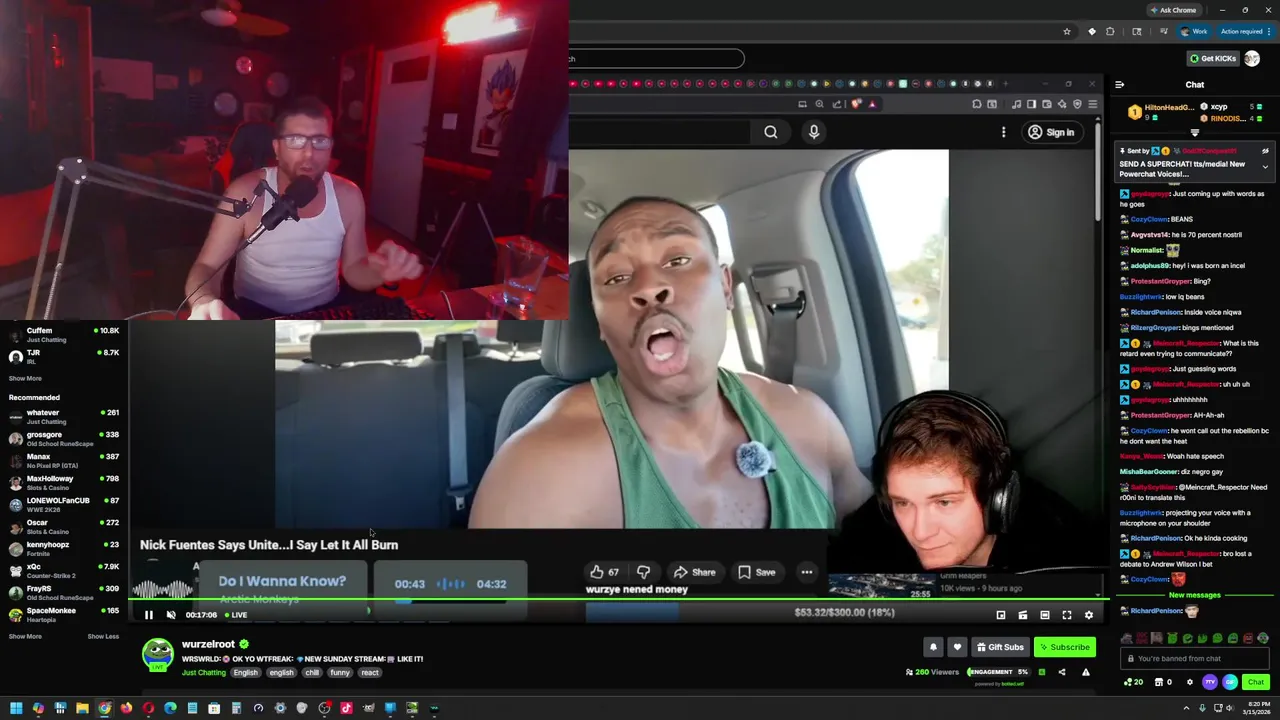The image size is (1280, 720).
Task: Open SpaceMonkee channel in recommended list
Action: coord(64,615)
